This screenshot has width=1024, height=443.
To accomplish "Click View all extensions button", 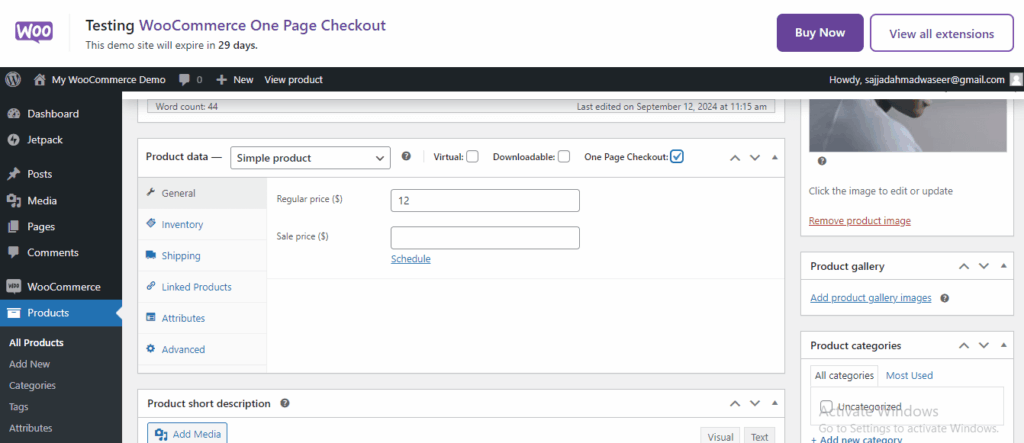I will (942, 33).
